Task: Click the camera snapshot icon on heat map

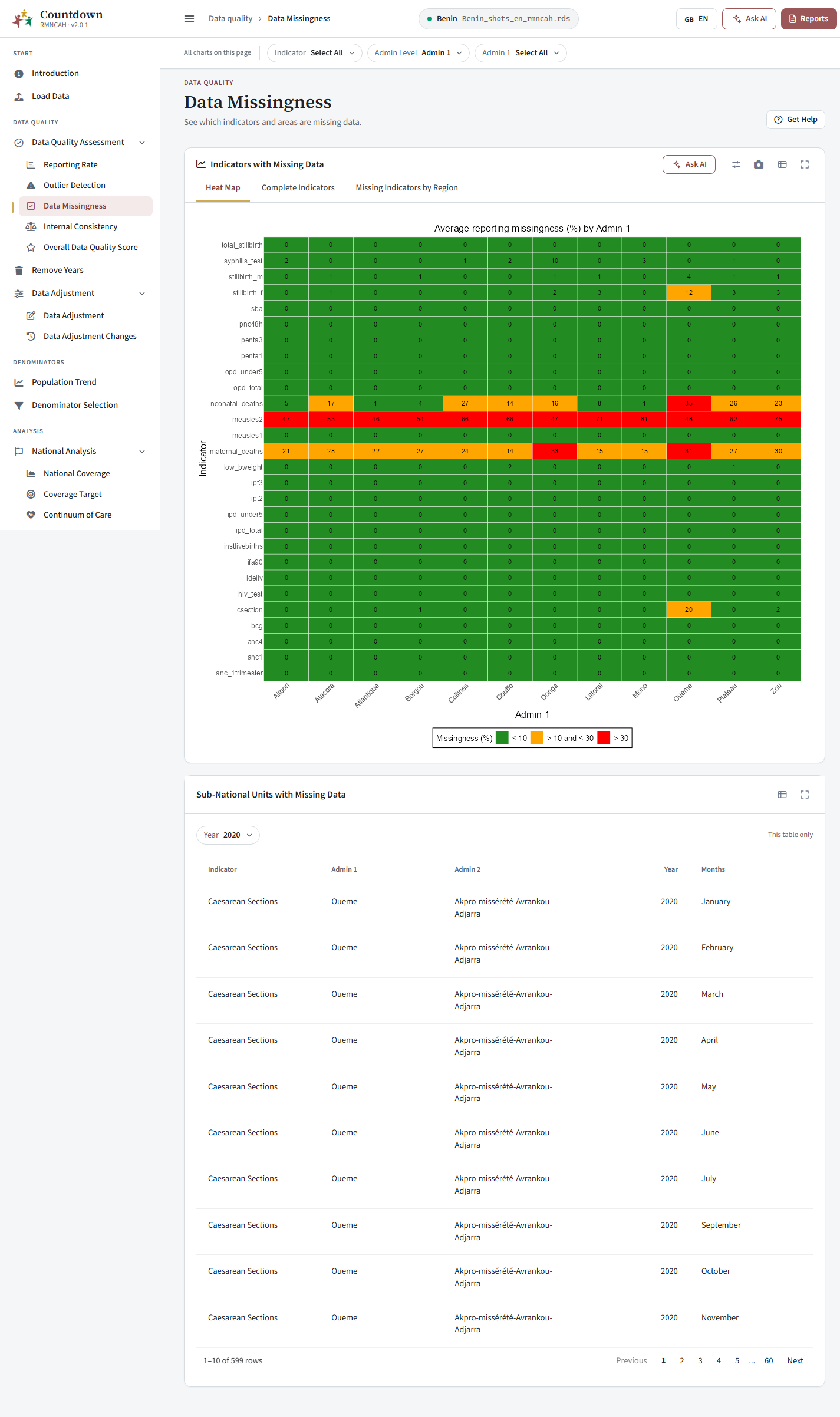Action: coord(759,164)
